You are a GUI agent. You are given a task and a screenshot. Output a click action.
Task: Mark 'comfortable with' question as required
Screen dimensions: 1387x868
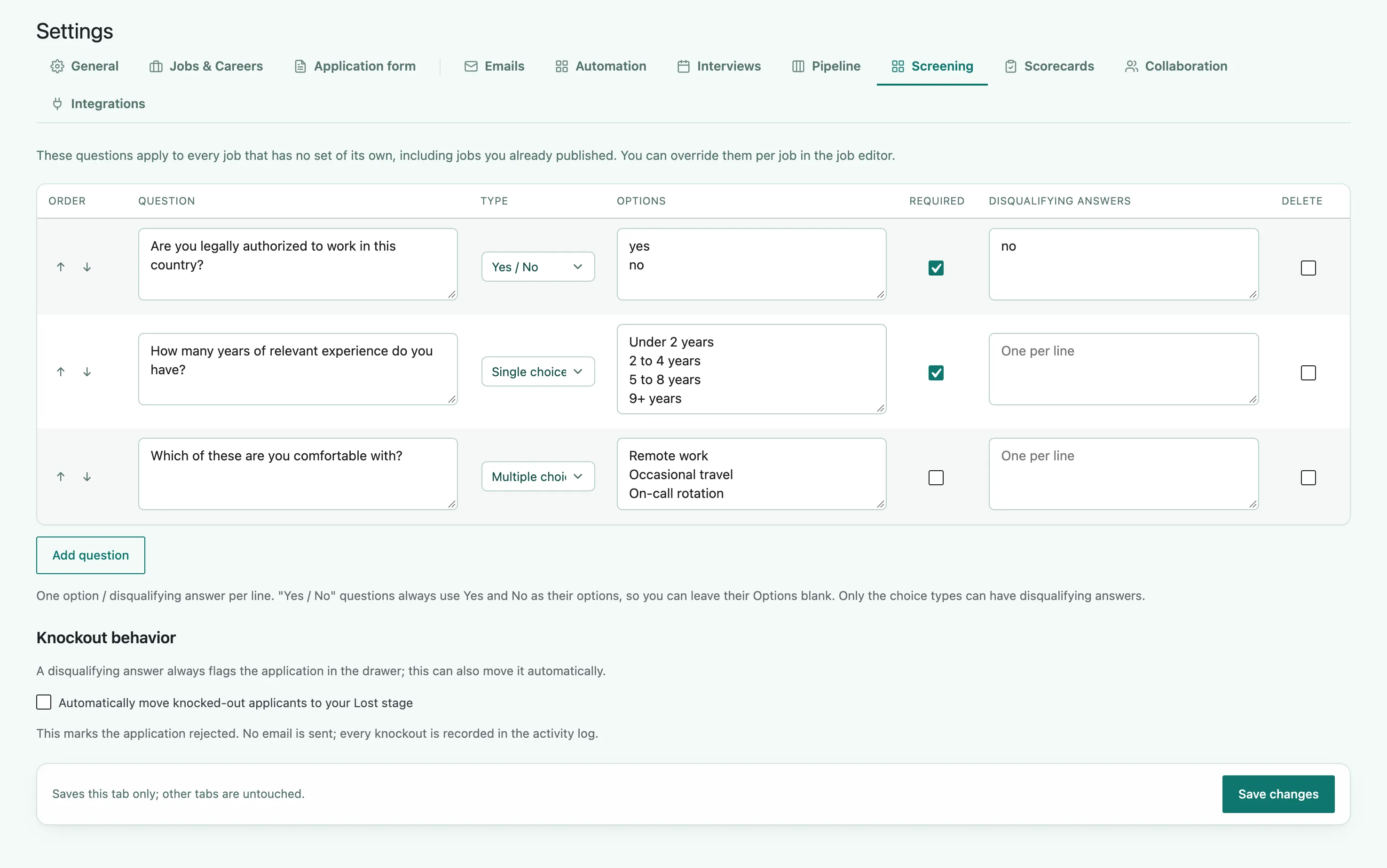click(x=936, y=478)
